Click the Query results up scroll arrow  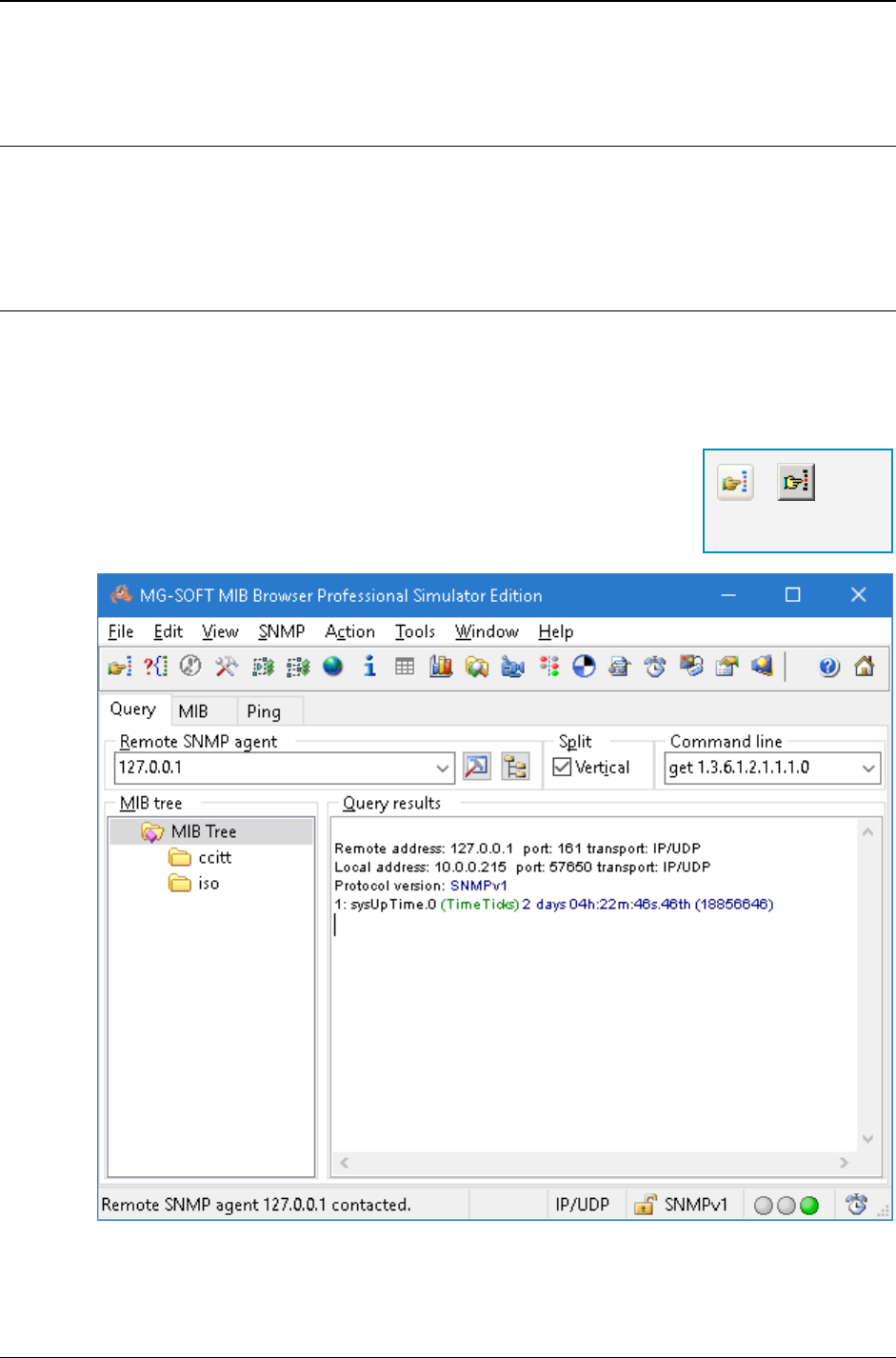click(867, 831)
